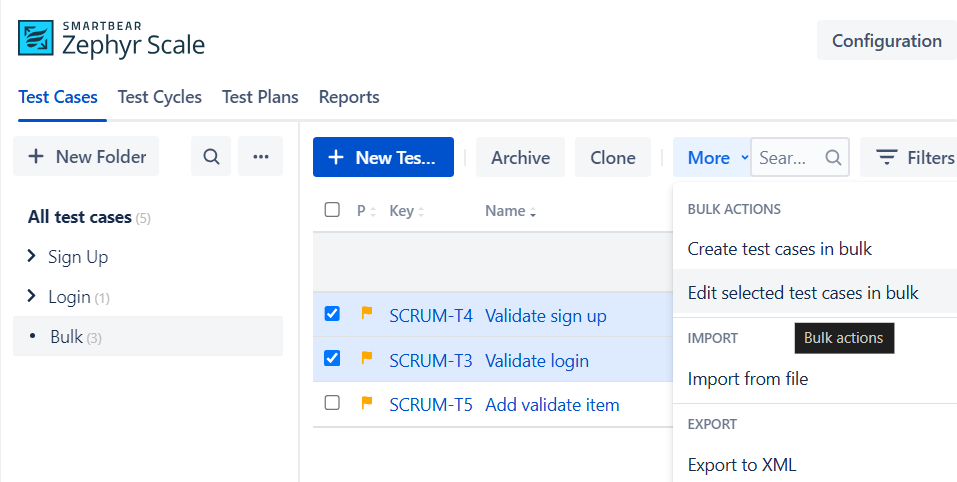Viewport: 957px width, 482px height.
Task: Click the folder search magnifier icon
Action: pos(211,157)
